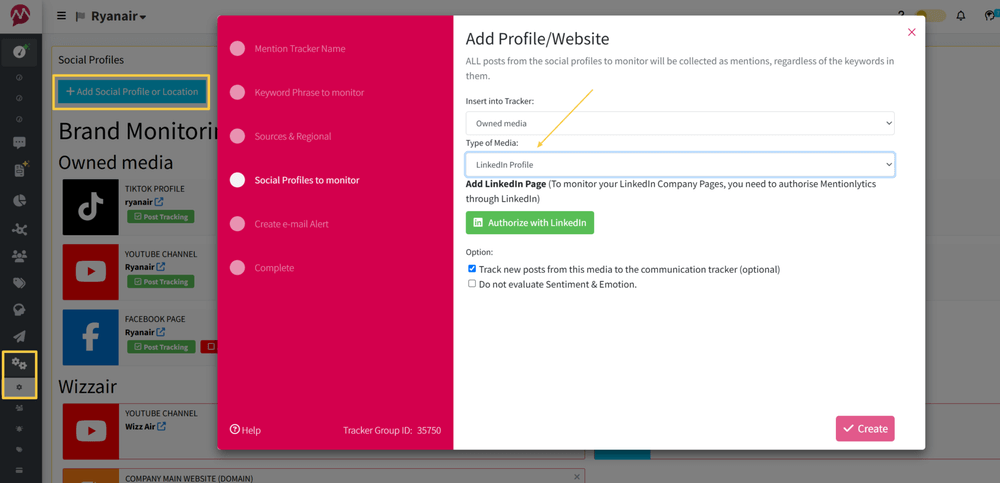Viewport: 1000px width, 483px height.
Task: Open the Insert into Tracker dropdown
Action: pos(680,123)
